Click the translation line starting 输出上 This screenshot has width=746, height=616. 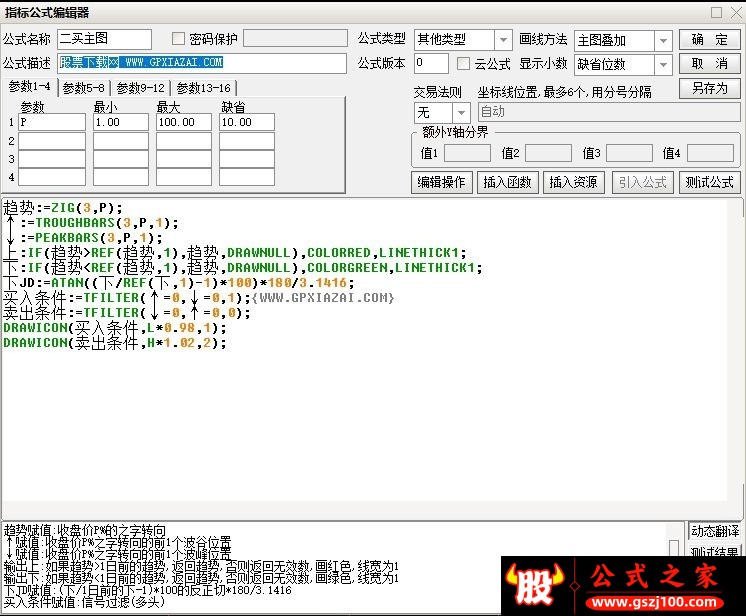[x=201, y=567]
